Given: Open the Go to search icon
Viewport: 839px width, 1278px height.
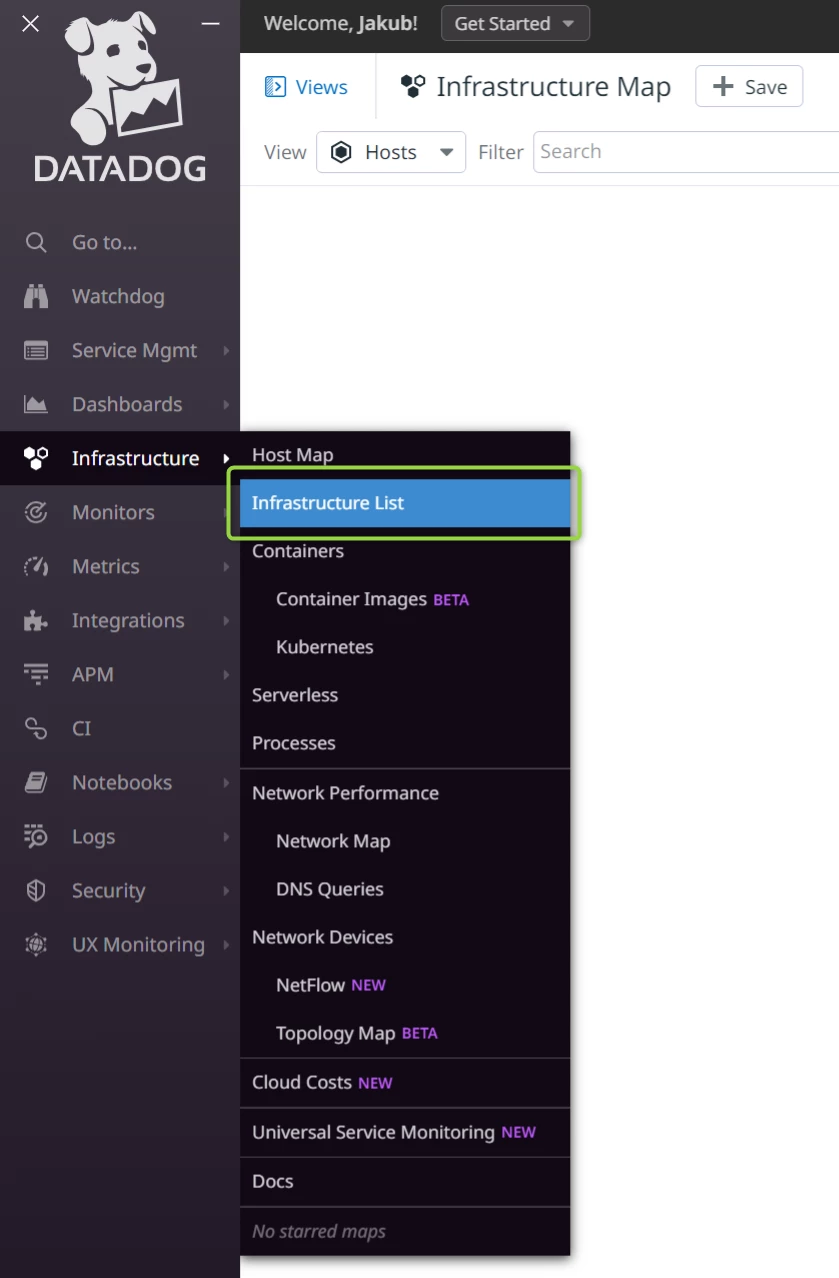Looking at the screenshot, I should point(36,242).
